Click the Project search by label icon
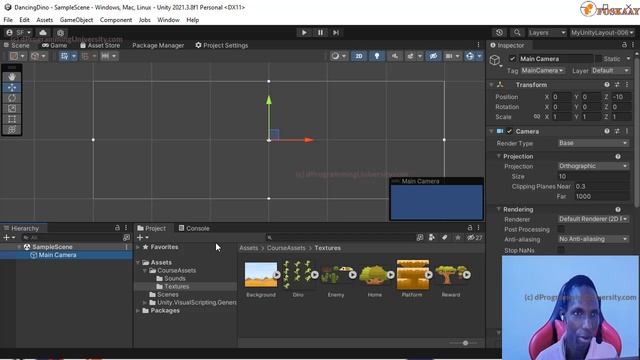 (444, 238)
